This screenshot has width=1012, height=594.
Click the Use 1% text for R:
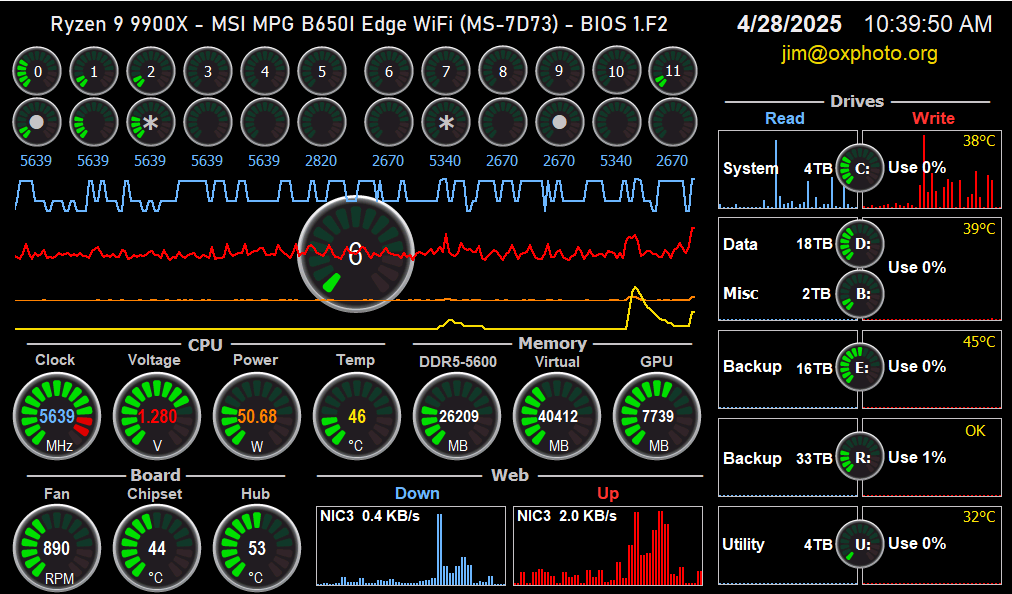[917, 458]
